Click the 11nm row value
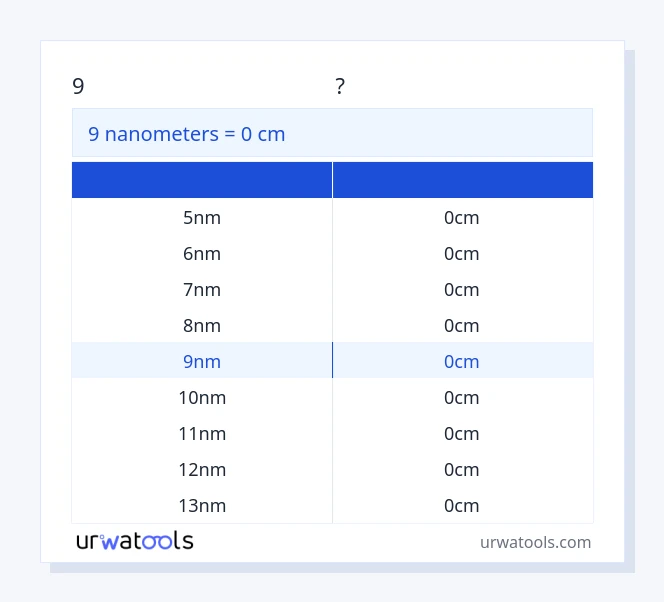This screenshot has width=664, height=602. pyautogui.click(x=202, y=433)
